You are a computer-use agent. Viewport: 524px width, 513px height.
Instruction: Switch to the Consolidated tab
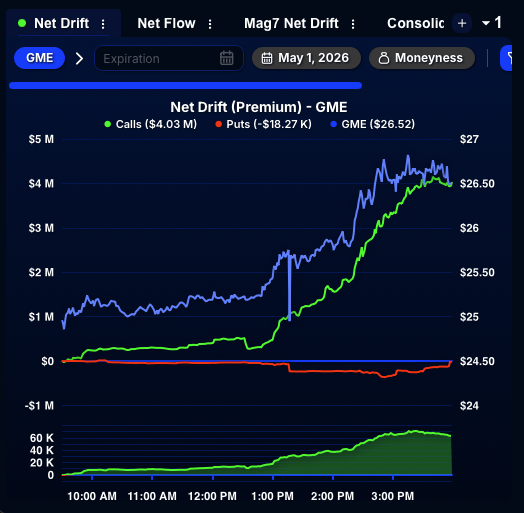tap(415, 23)
